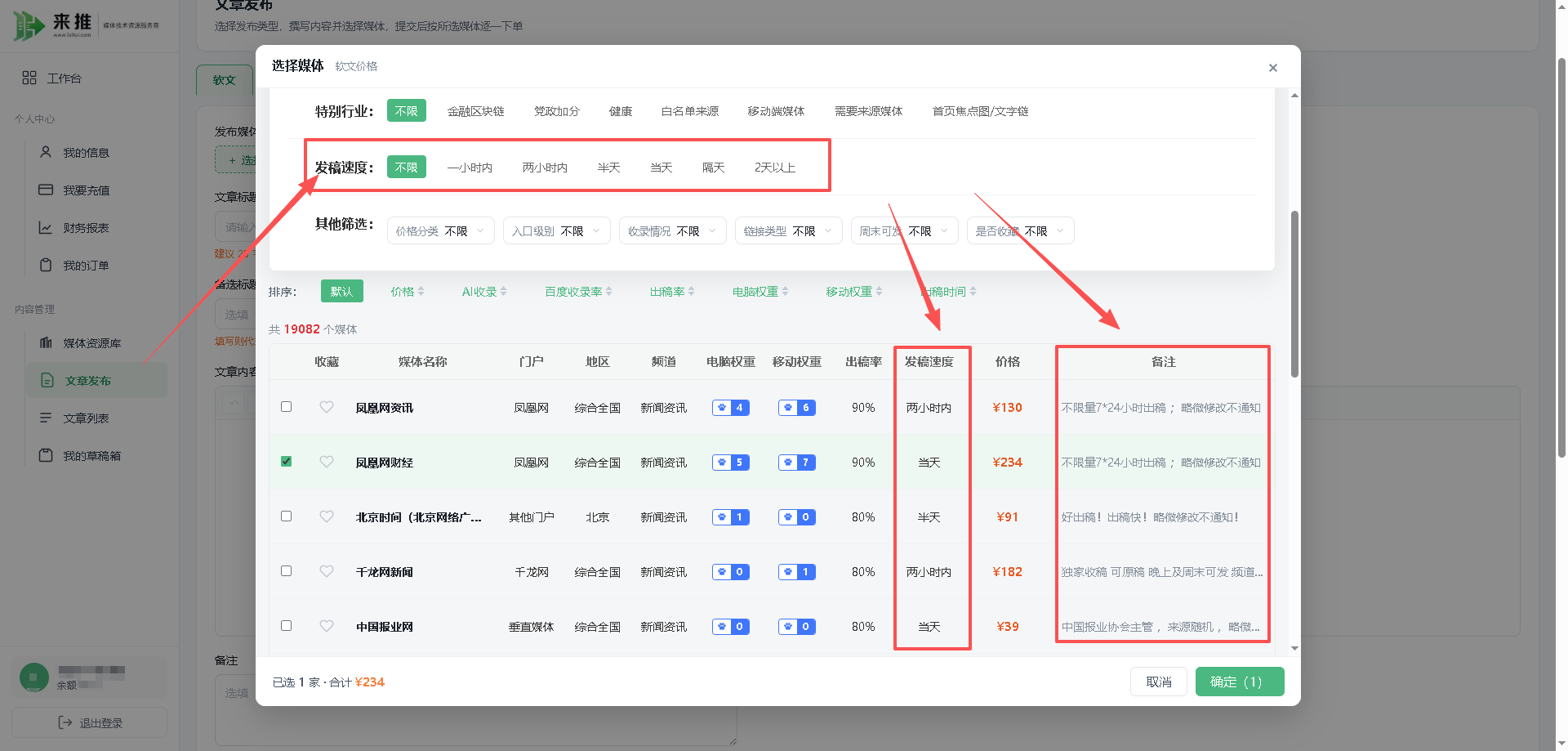Expand the 链接类型 dropdown
1568x751 pixels.
coord(788,231)
